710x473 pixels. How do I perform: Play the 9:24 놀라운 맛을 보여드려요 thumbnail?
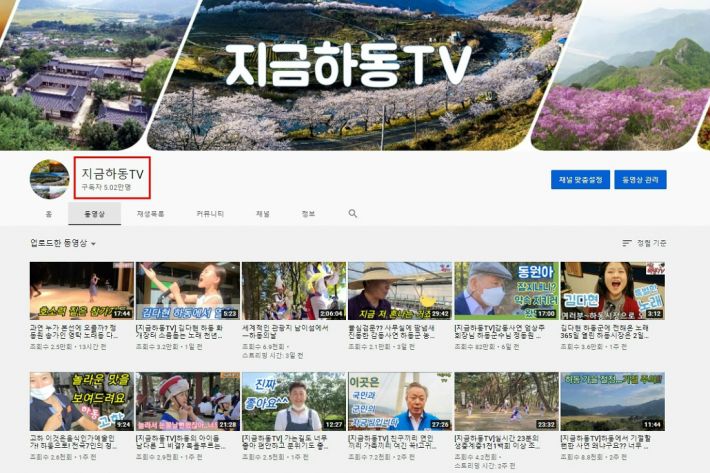[x=82, y=401]
